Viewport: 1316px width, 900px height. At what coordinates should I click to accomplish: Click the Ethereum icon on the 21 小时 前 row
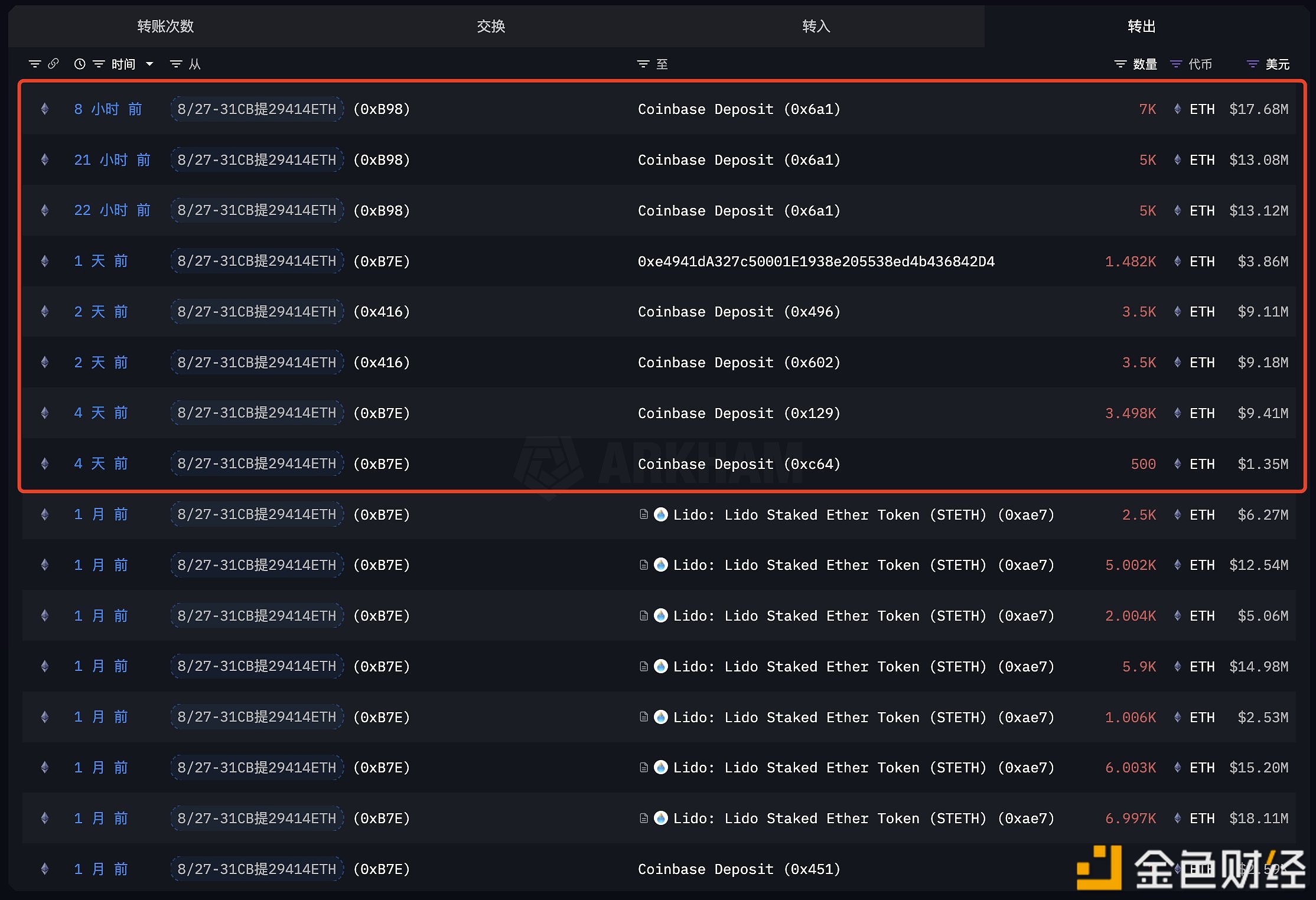45,160
